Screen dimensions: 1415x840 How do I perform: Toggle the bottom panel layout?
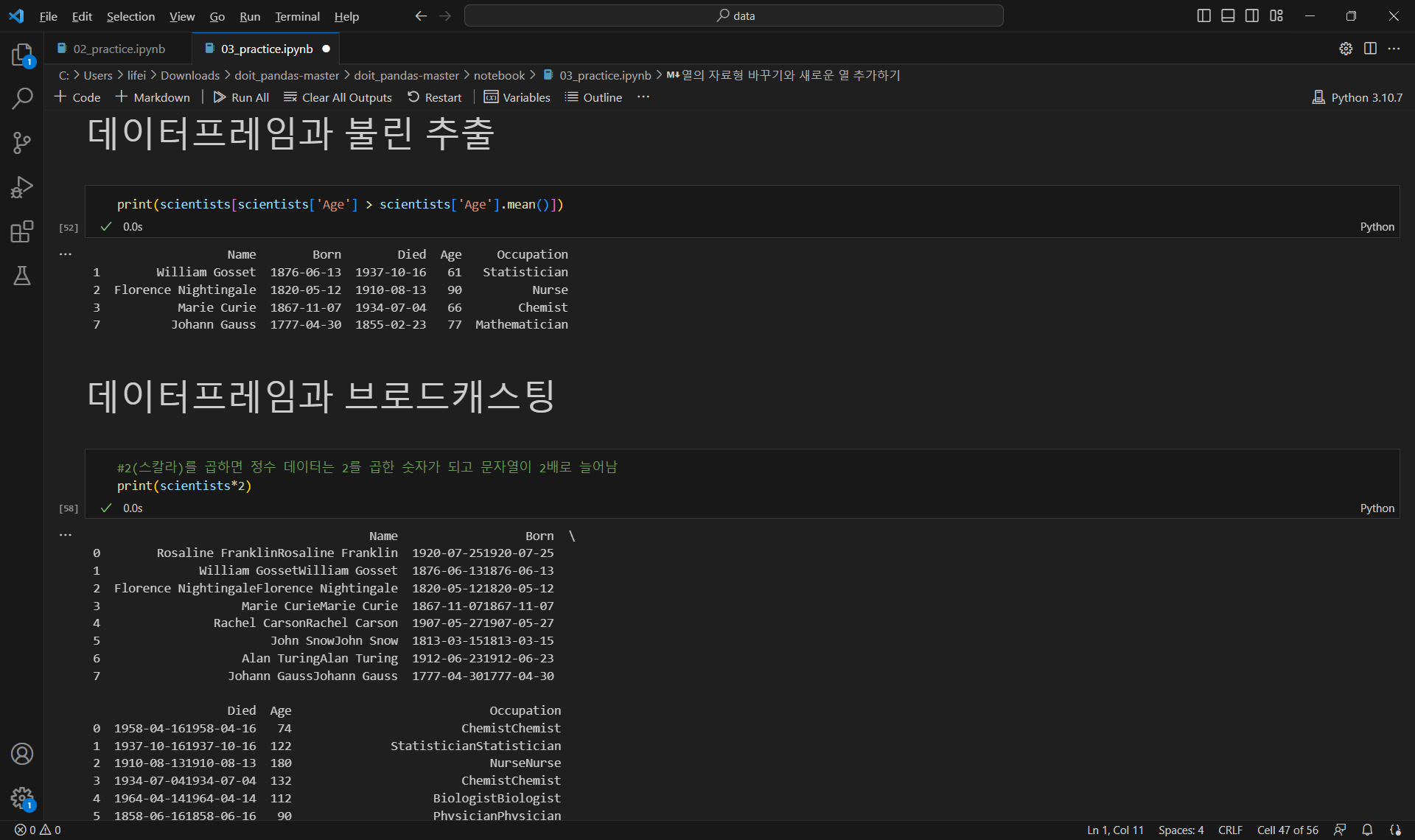point(1228,15)
